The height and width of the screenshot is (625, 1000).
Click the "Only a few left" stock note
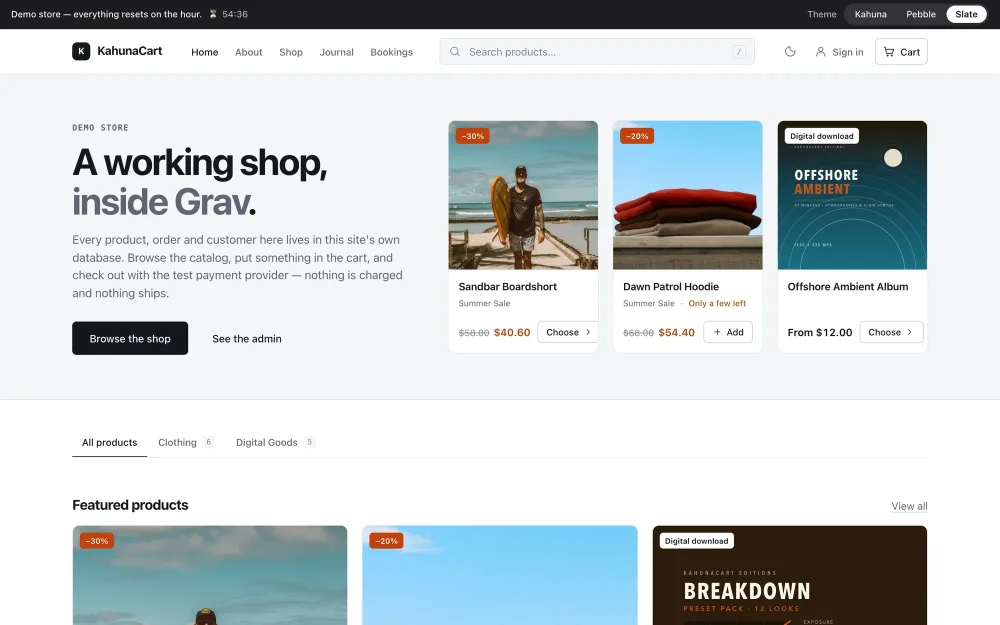coord(717,304)
